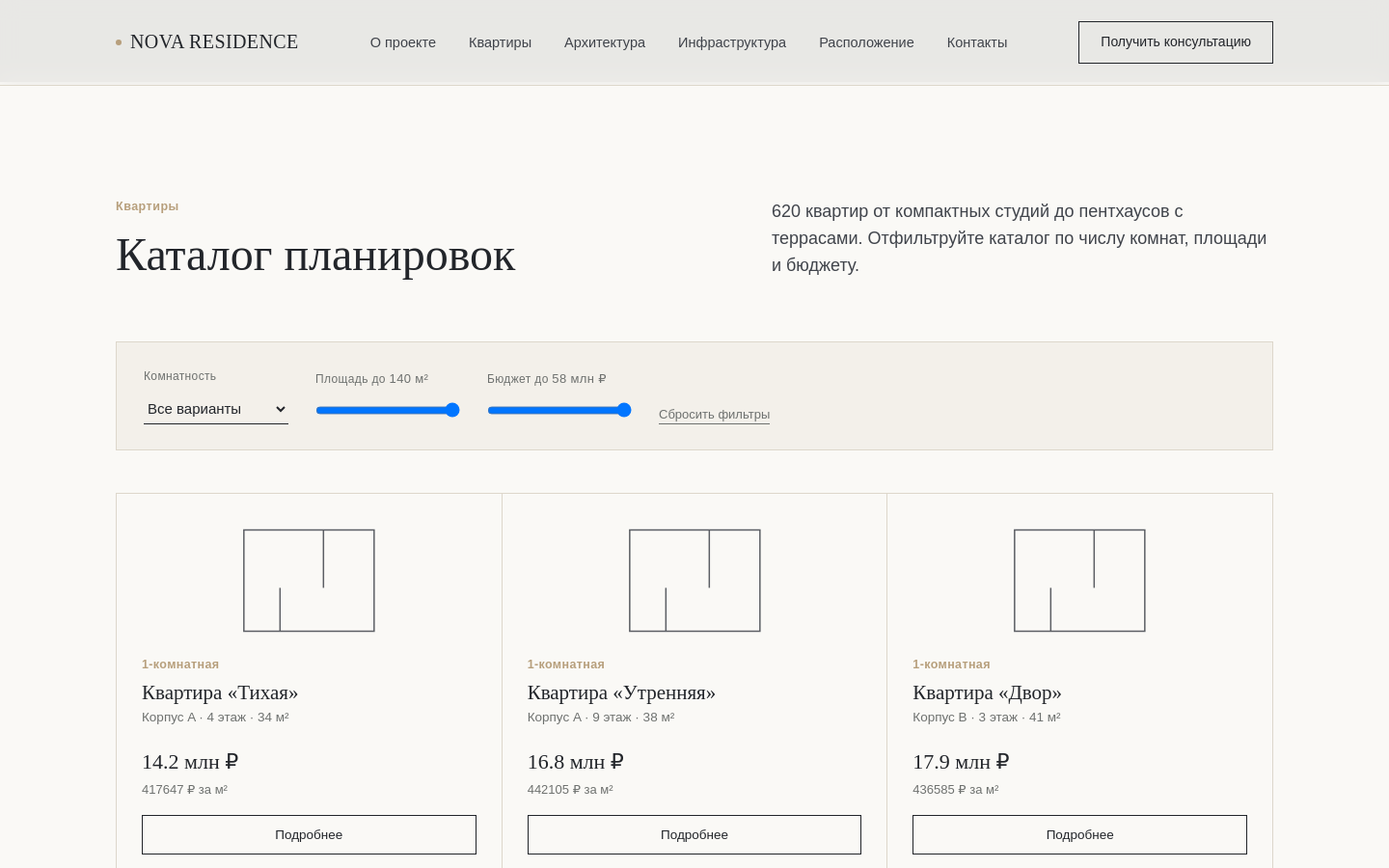
Task: Click «442105 ₽ за м²» value
Action: 570,790
